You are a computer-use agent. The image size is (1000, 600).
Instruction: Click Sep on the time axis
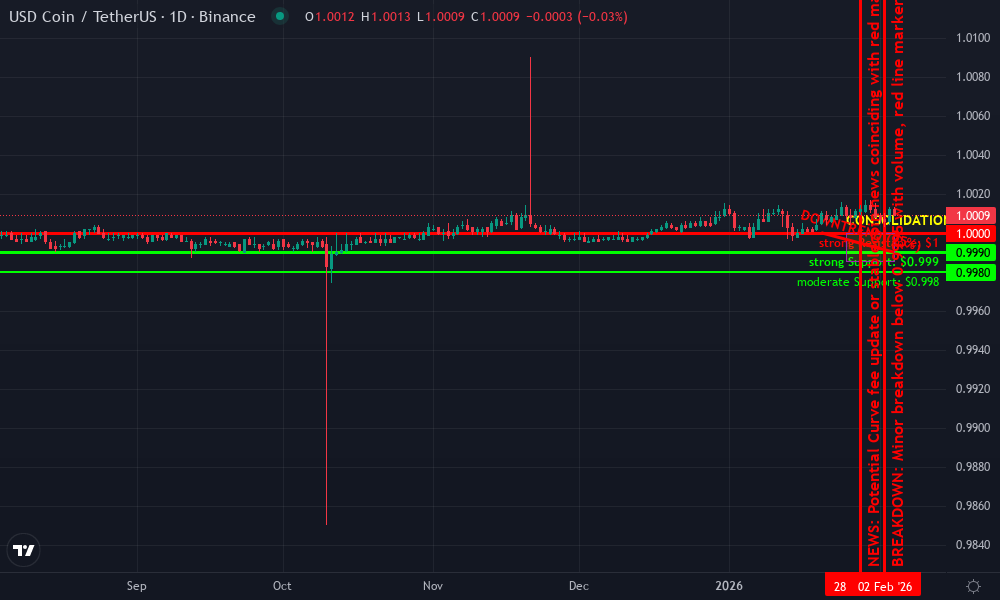coord(136,586)
